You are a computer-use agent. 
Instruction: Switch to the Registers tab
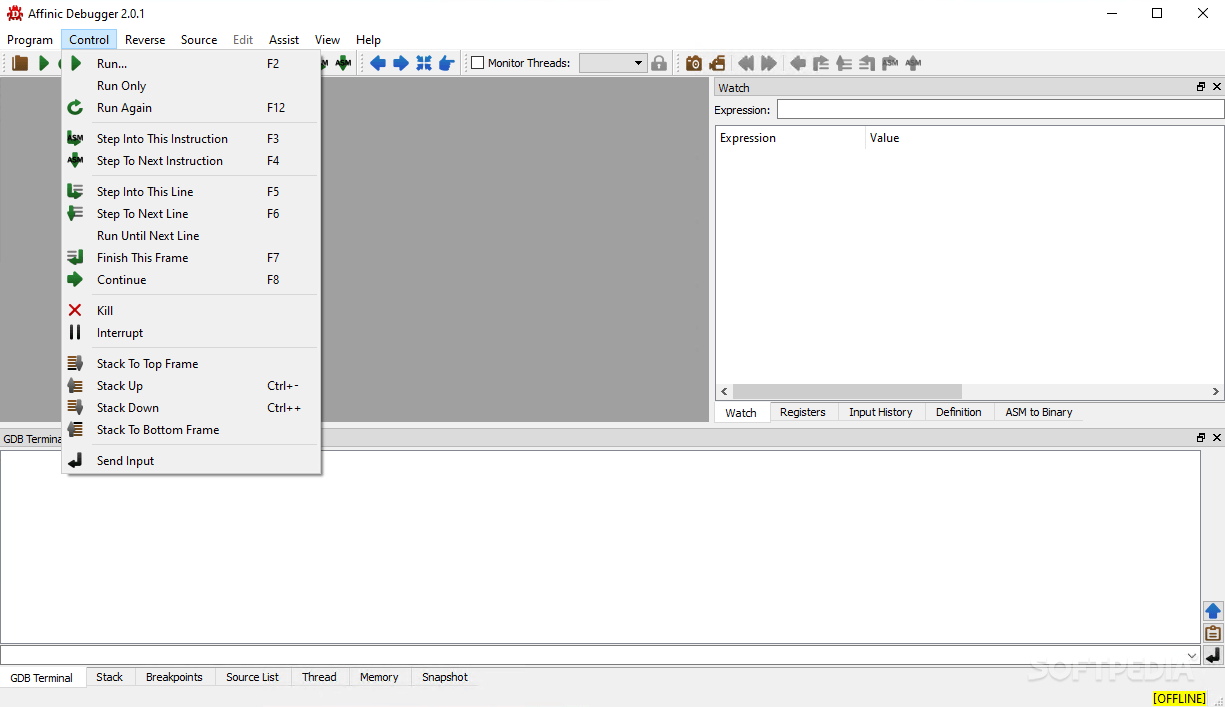point(803,412)
